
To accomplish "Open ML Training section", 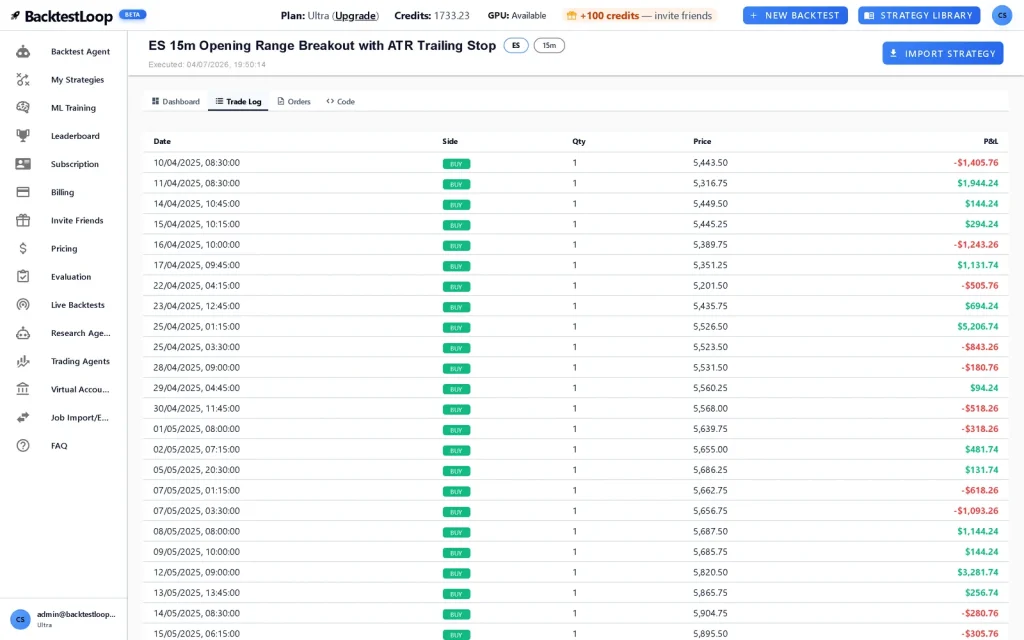I will click(x=73, y=108).
